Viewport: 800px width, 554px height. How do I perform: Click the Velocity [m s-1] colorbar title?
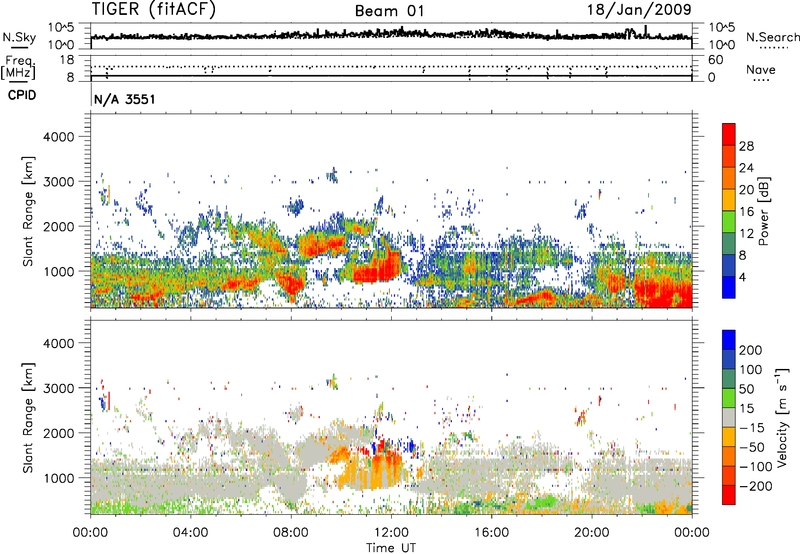(x=783, y=418)
